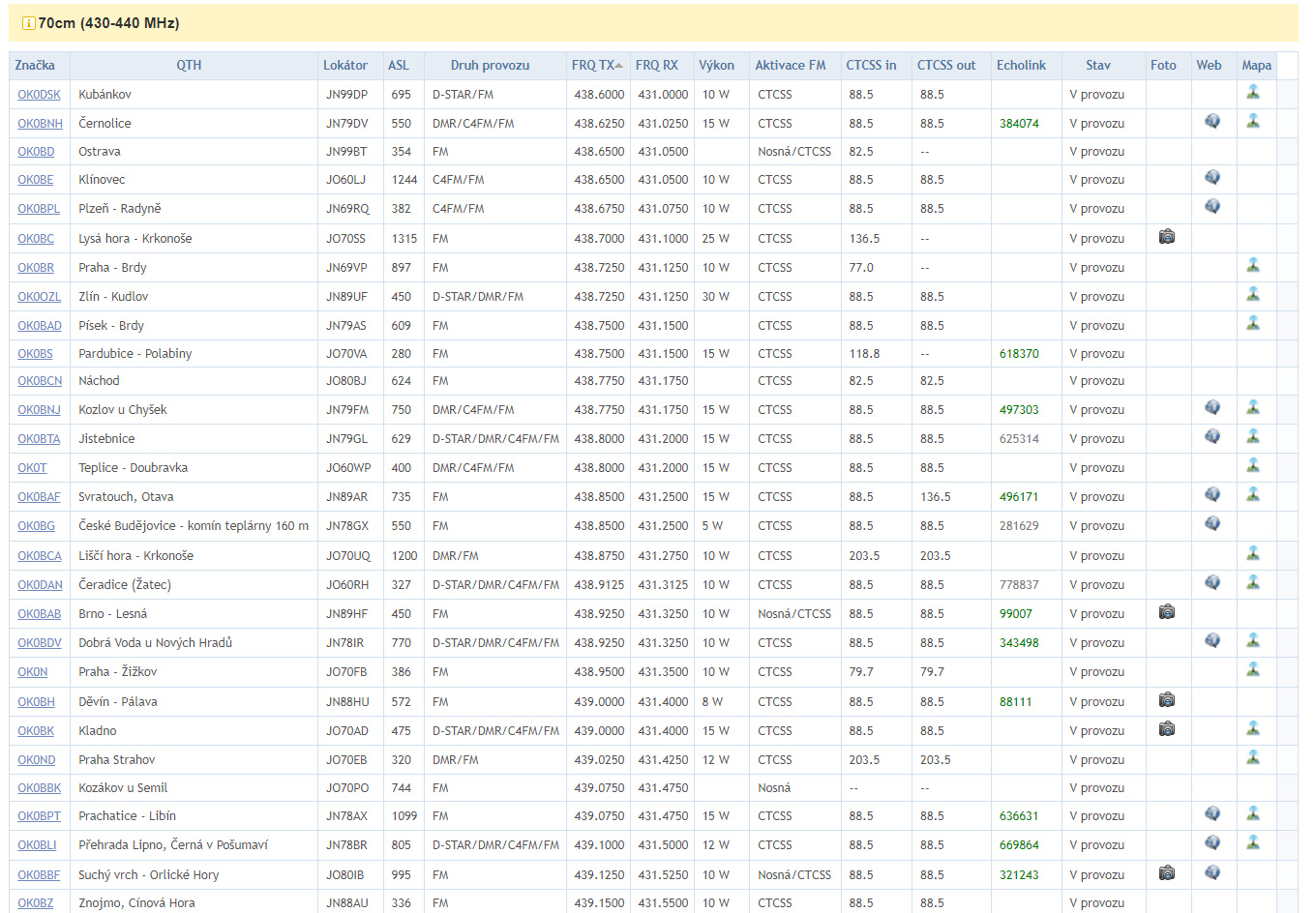Open the OK0DAN callsign link
This screenshot has width=1316, height=913.
[x=40, y=585]
